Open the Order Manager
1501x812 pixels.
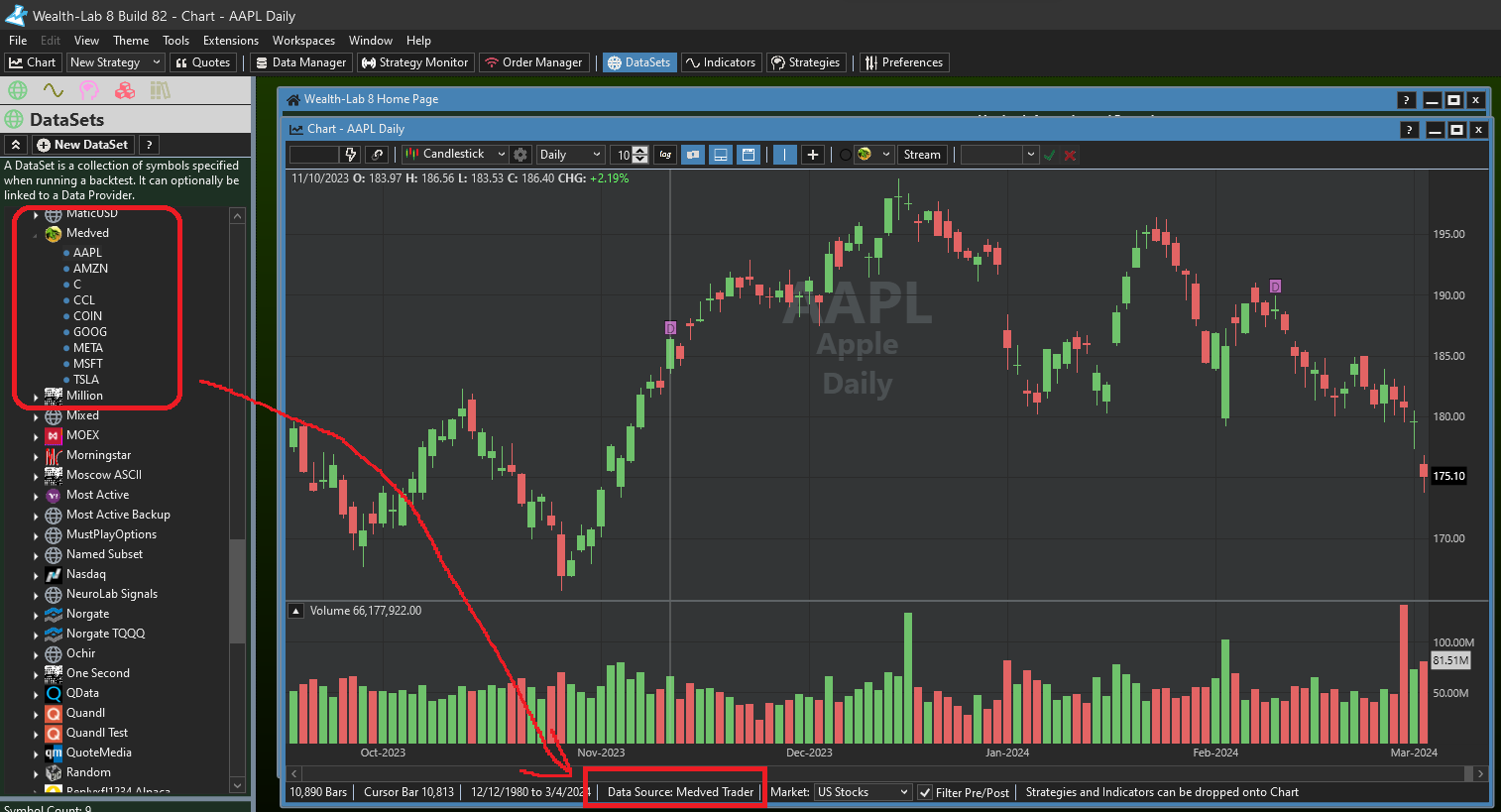point(533,62)
